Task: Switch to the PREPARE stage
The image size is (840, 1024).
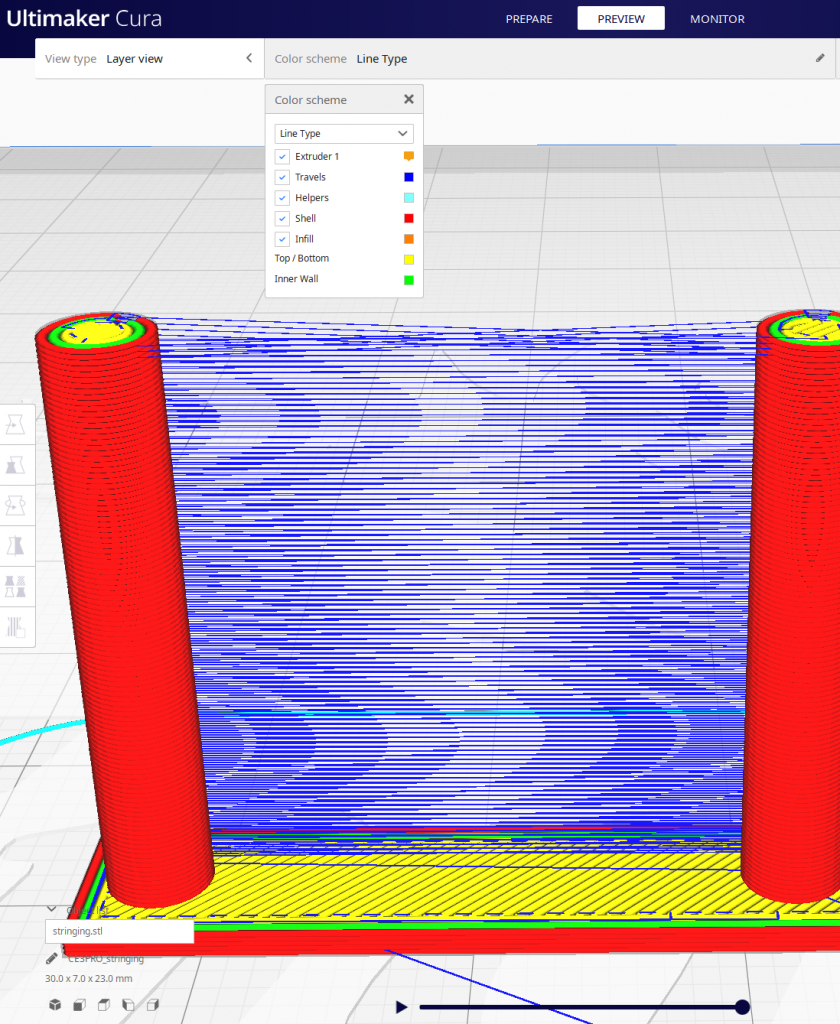Action: 529,19
